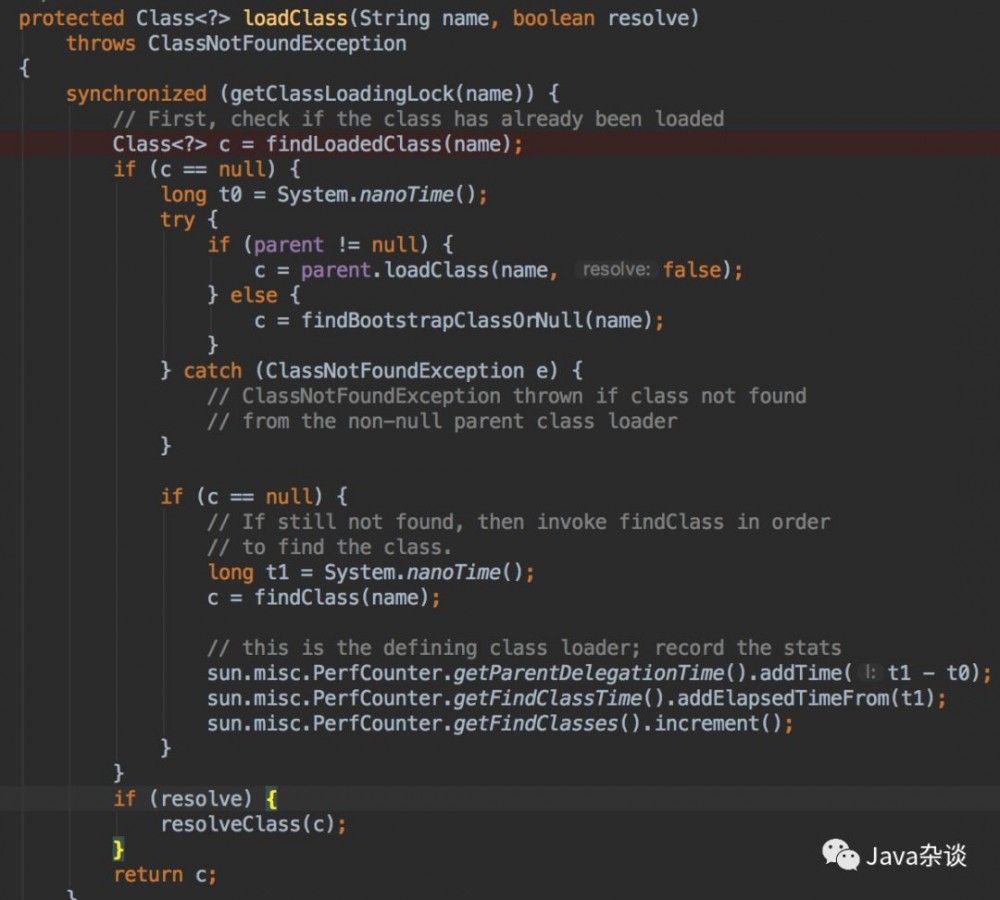Click comment 'ClassNotFoundException thrown if class not found'
The height and width of the screenshot is (900, 1000).
[x=507, y=396]
